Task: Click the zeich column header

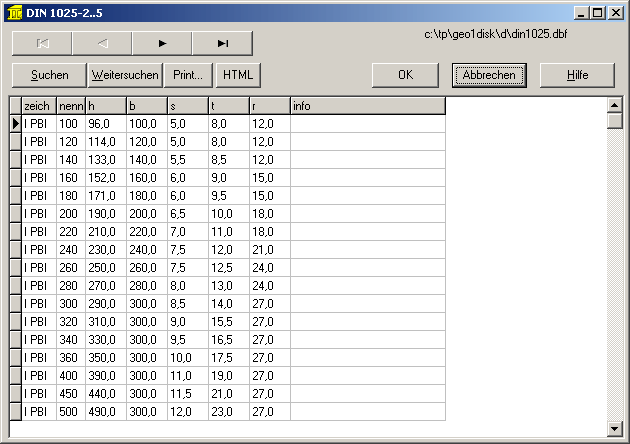Action: point(38,105)
